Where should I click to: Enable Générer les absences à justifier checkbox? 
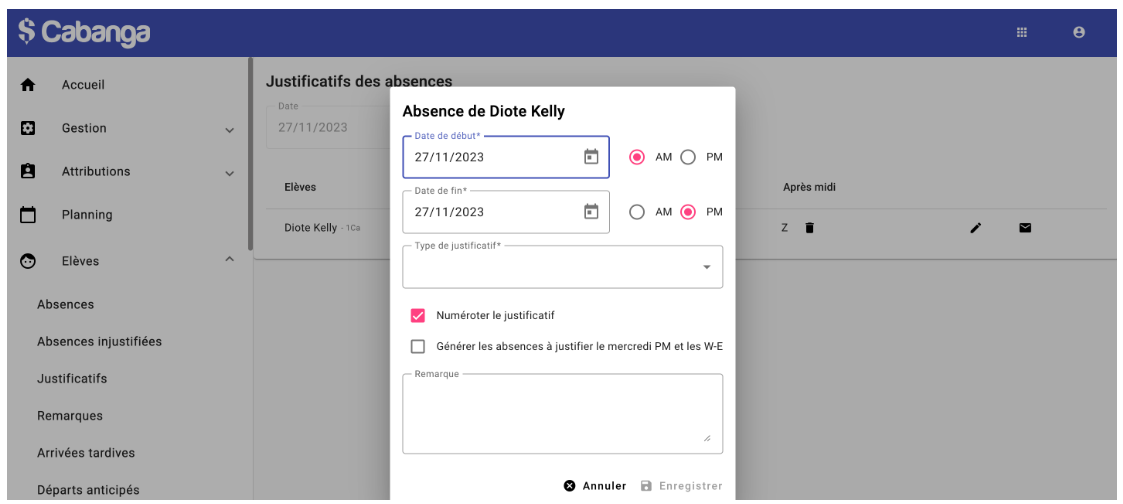click(418, 347)
